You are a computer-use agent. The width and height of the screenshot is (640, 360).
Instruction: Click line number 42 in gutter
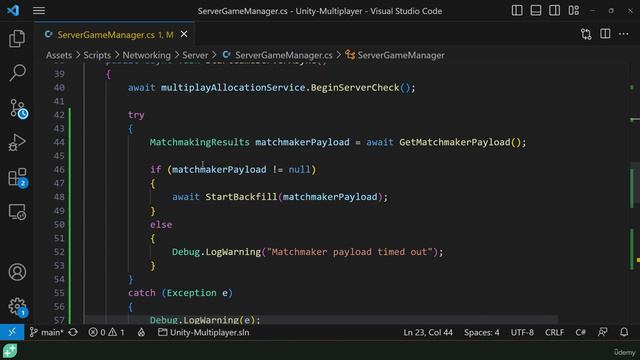click(x=59, y=115)
